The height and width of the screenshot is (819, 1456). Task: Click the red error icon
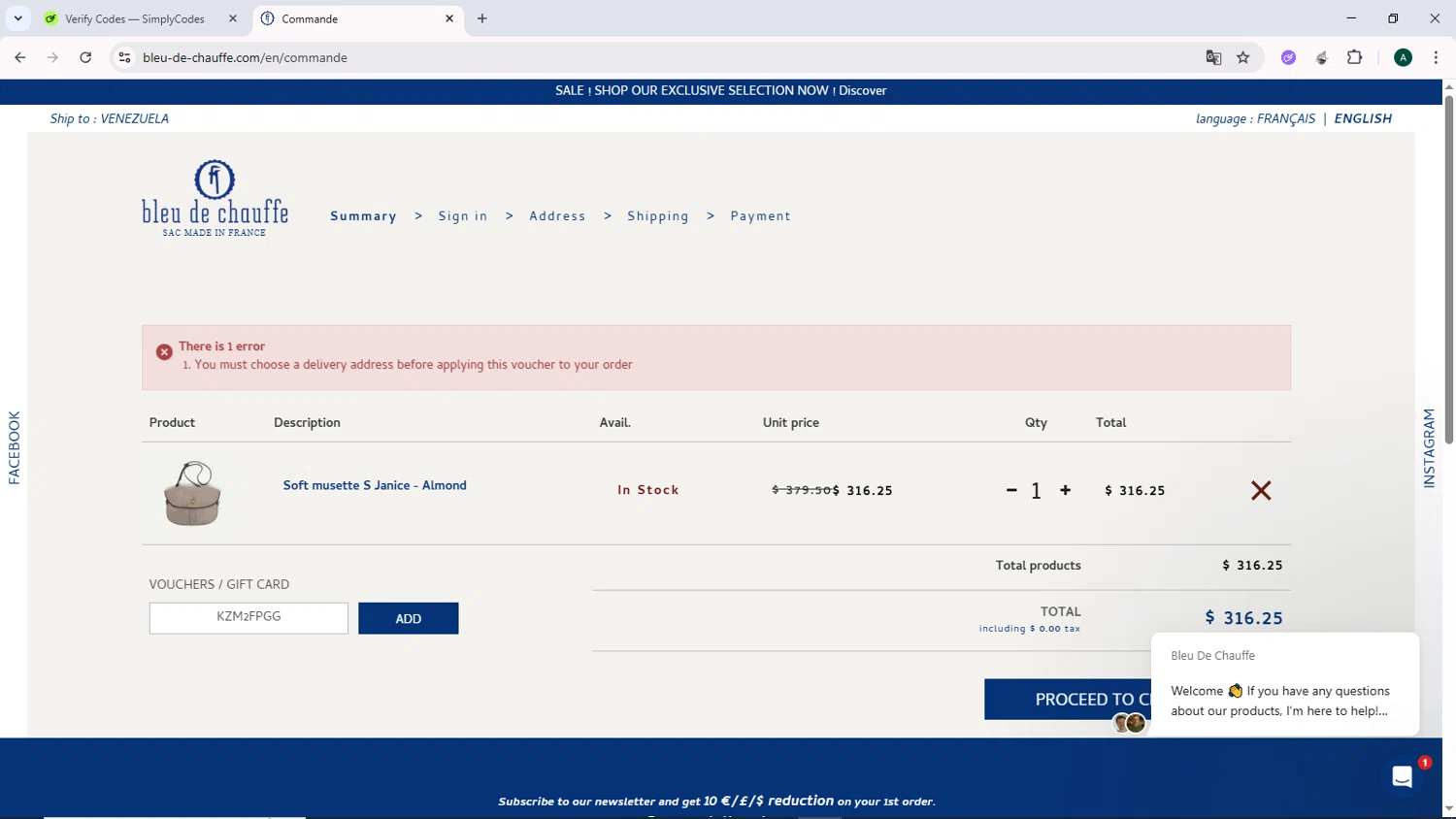[164, 352]
